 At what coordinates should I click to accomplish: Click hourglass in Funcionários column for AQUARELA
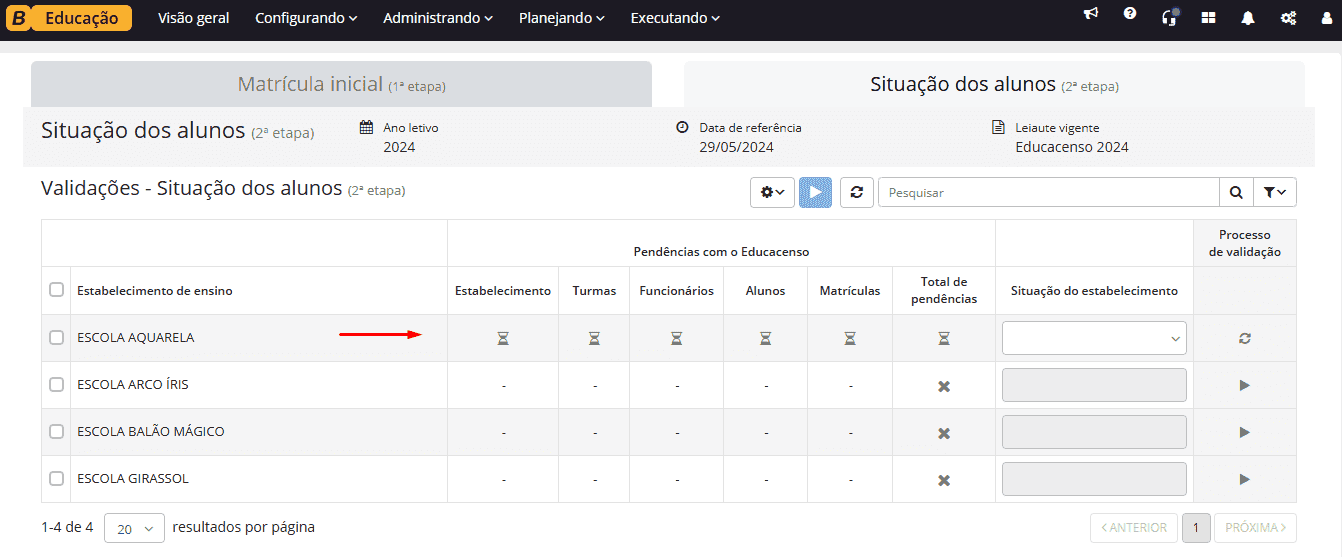(x=676, y=339)
